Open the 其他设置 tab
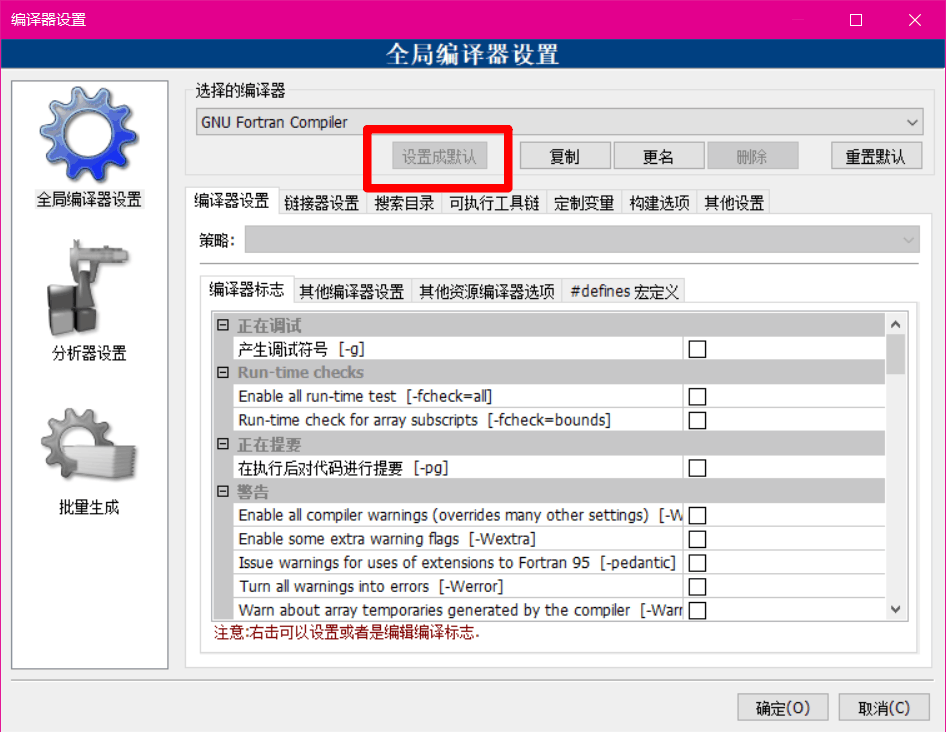 tap(734, 203)
